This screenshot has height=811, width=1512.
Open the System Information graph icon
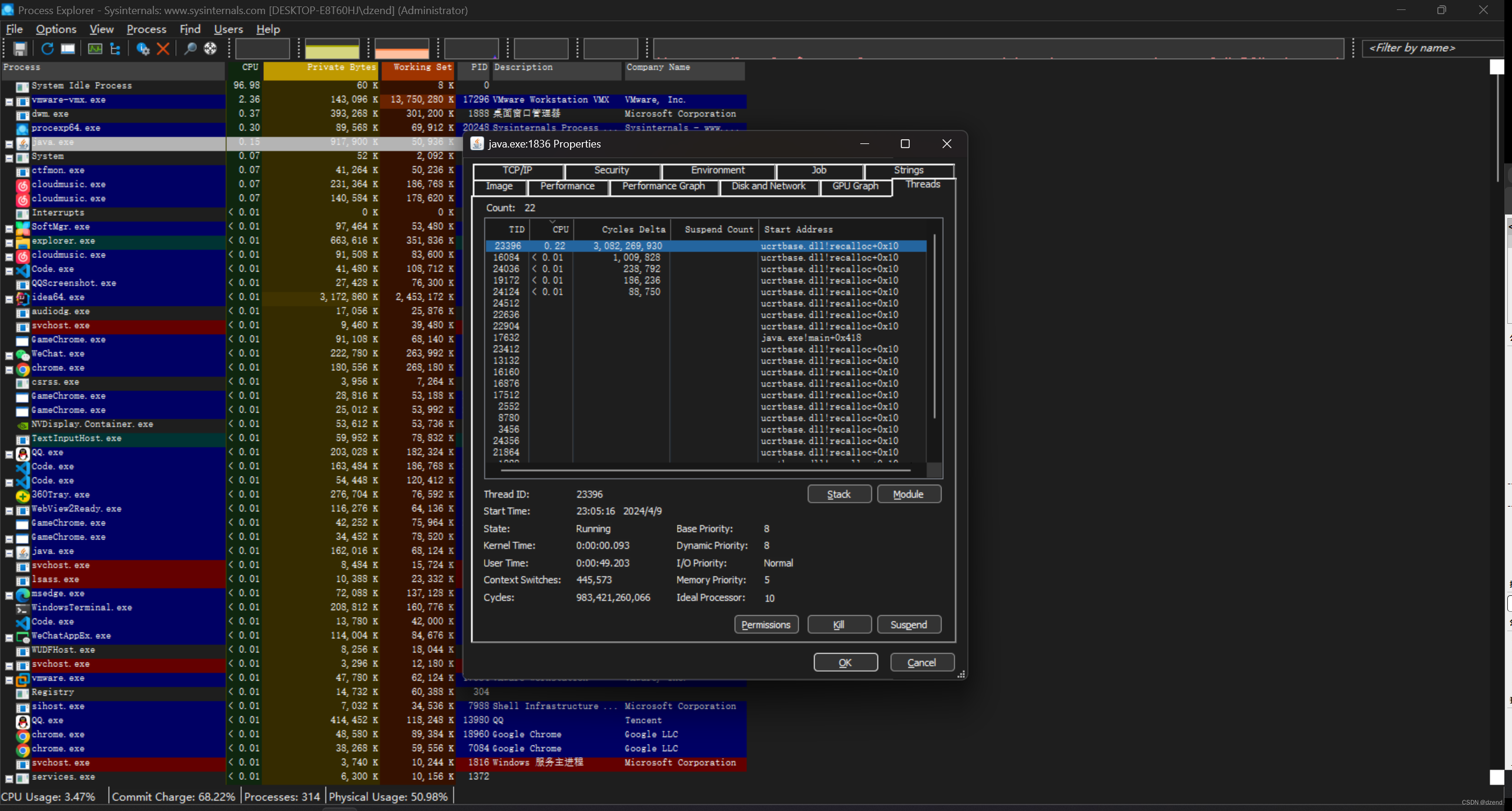coord(95,49)
